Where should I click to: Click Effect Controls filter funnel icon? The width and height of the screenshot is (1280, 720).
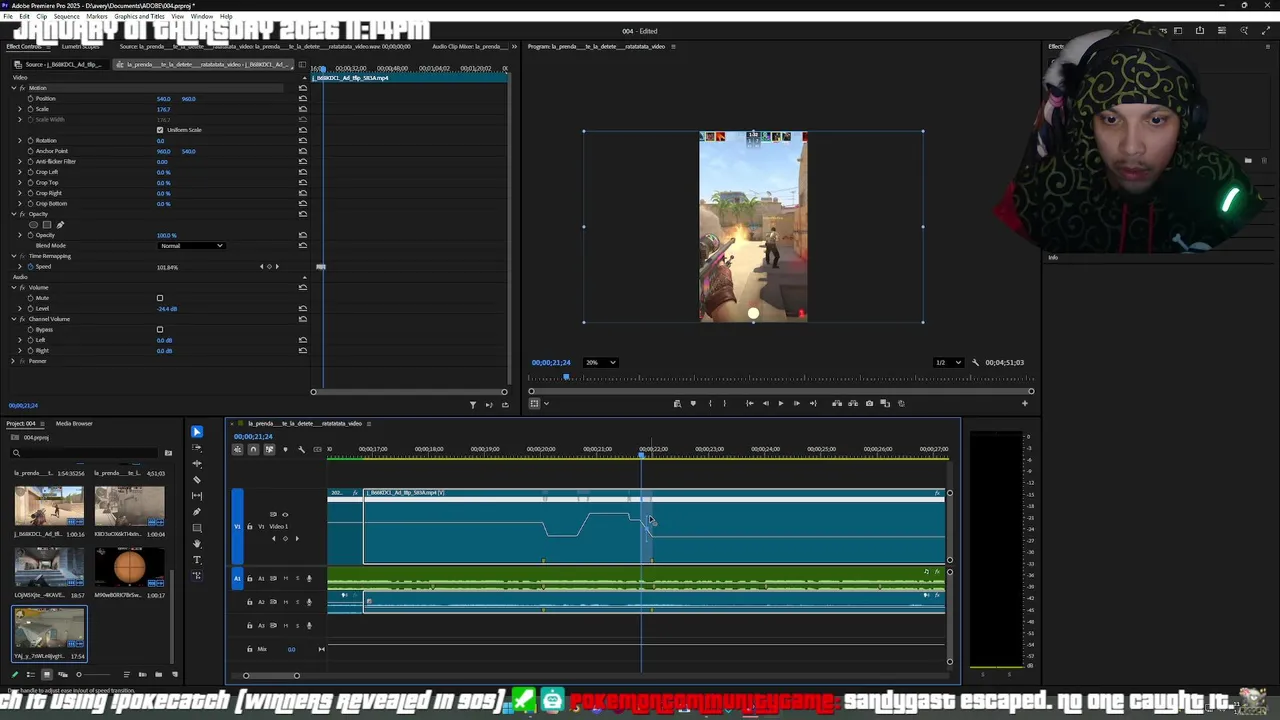point(473,405)
